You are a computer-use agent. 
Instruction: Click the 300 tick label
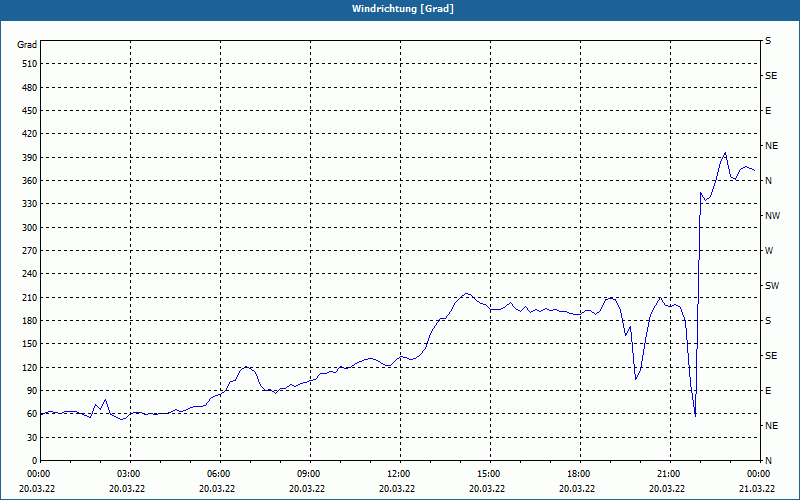tap(30, 228)
